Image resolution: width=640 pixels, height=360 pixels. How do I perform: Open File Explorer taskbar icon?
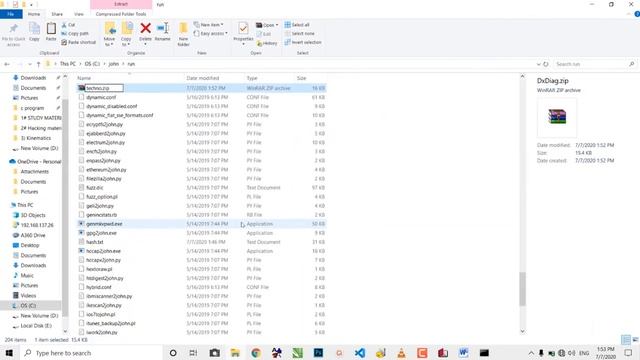(235, 353)
